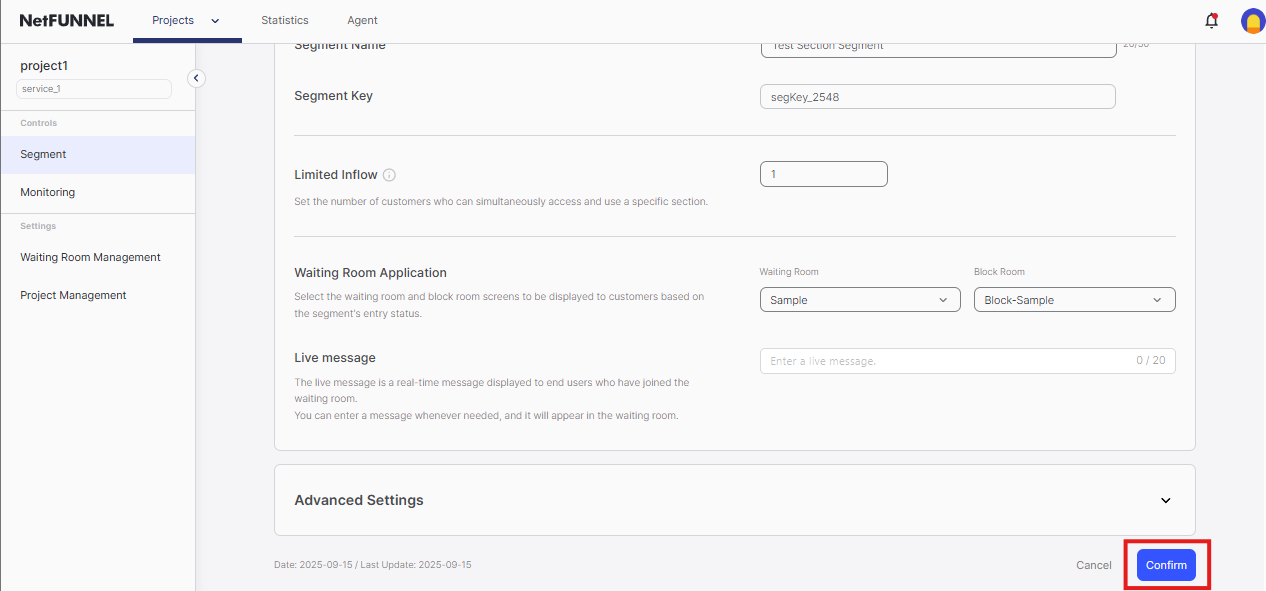Click the notification bell icon
Image resolution: width=1266 pixels, height=591 pixels.
tap(1211, 20)
